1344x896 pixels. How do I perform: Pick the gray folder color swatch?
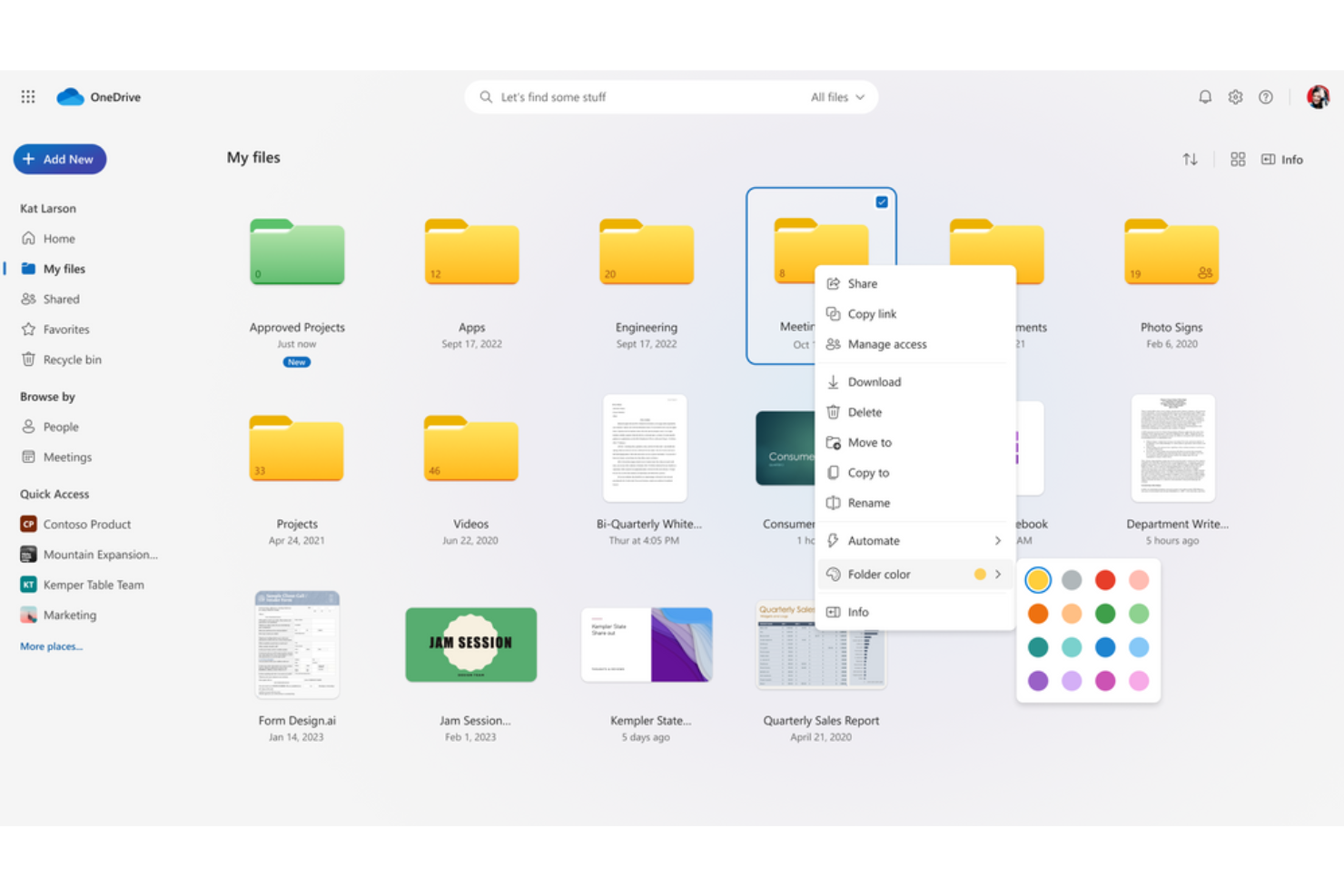coord(1072,580)
